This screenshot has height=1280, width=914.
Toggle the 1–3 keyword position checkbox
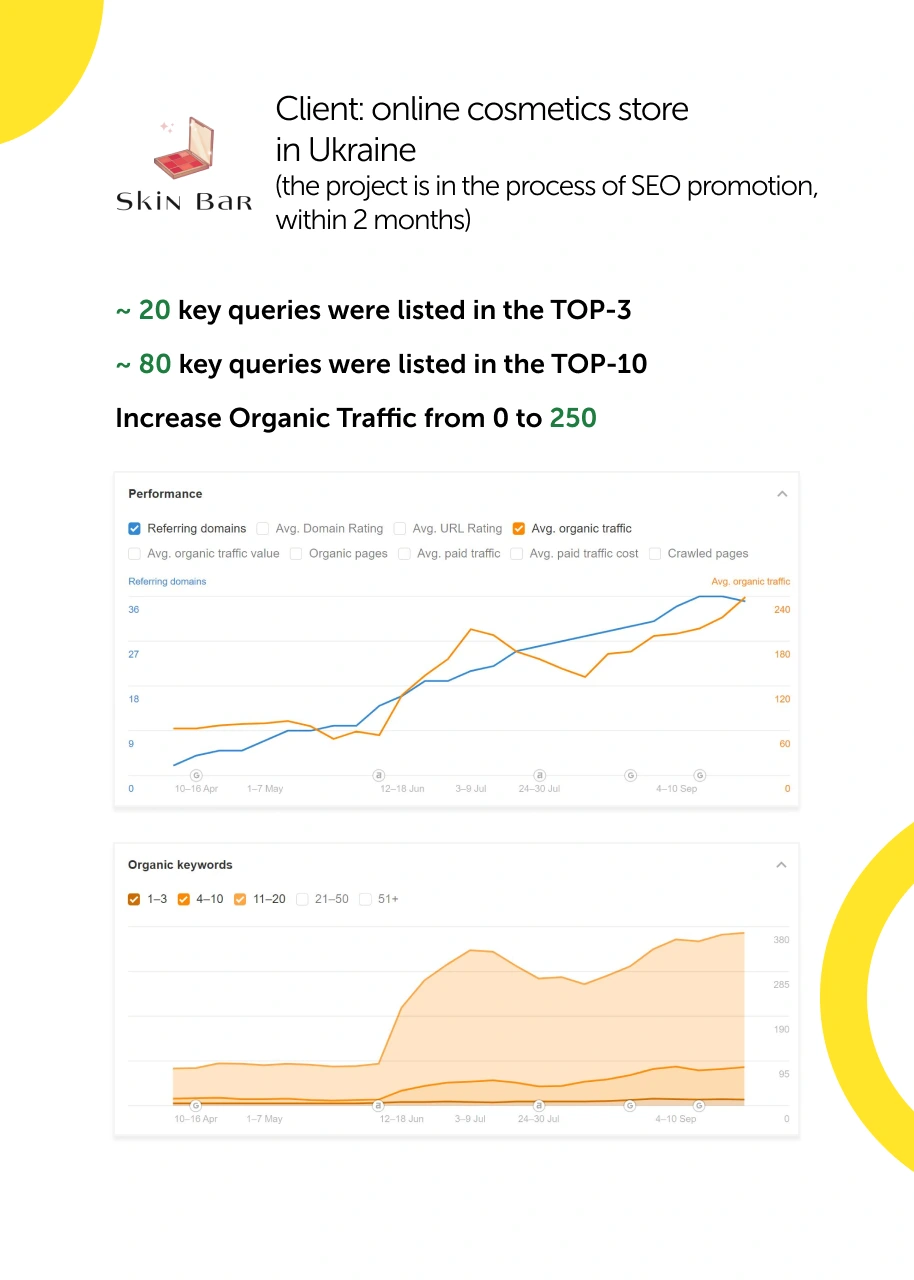(x=135, y=899)
